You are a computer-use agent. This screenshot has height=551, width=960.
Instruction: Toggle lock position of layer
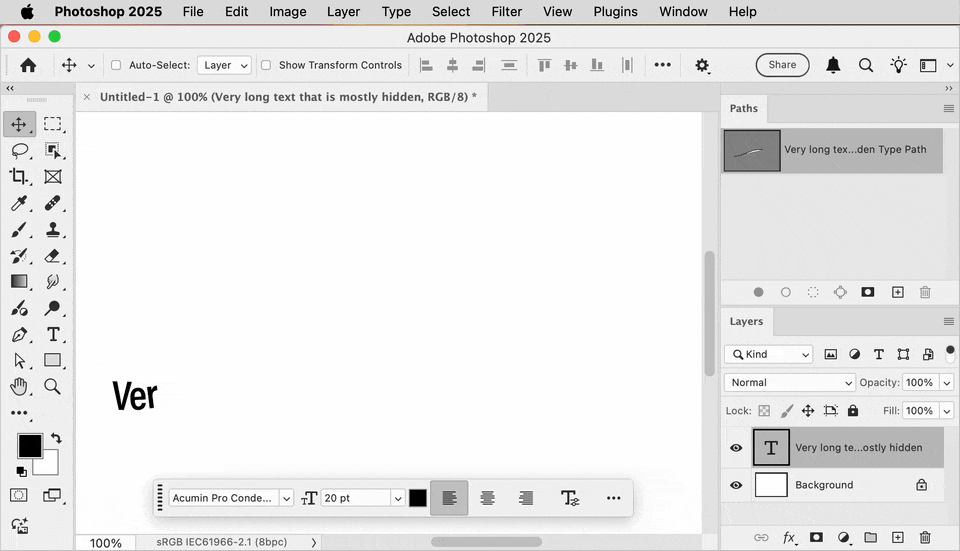click(x=808, y=411)
